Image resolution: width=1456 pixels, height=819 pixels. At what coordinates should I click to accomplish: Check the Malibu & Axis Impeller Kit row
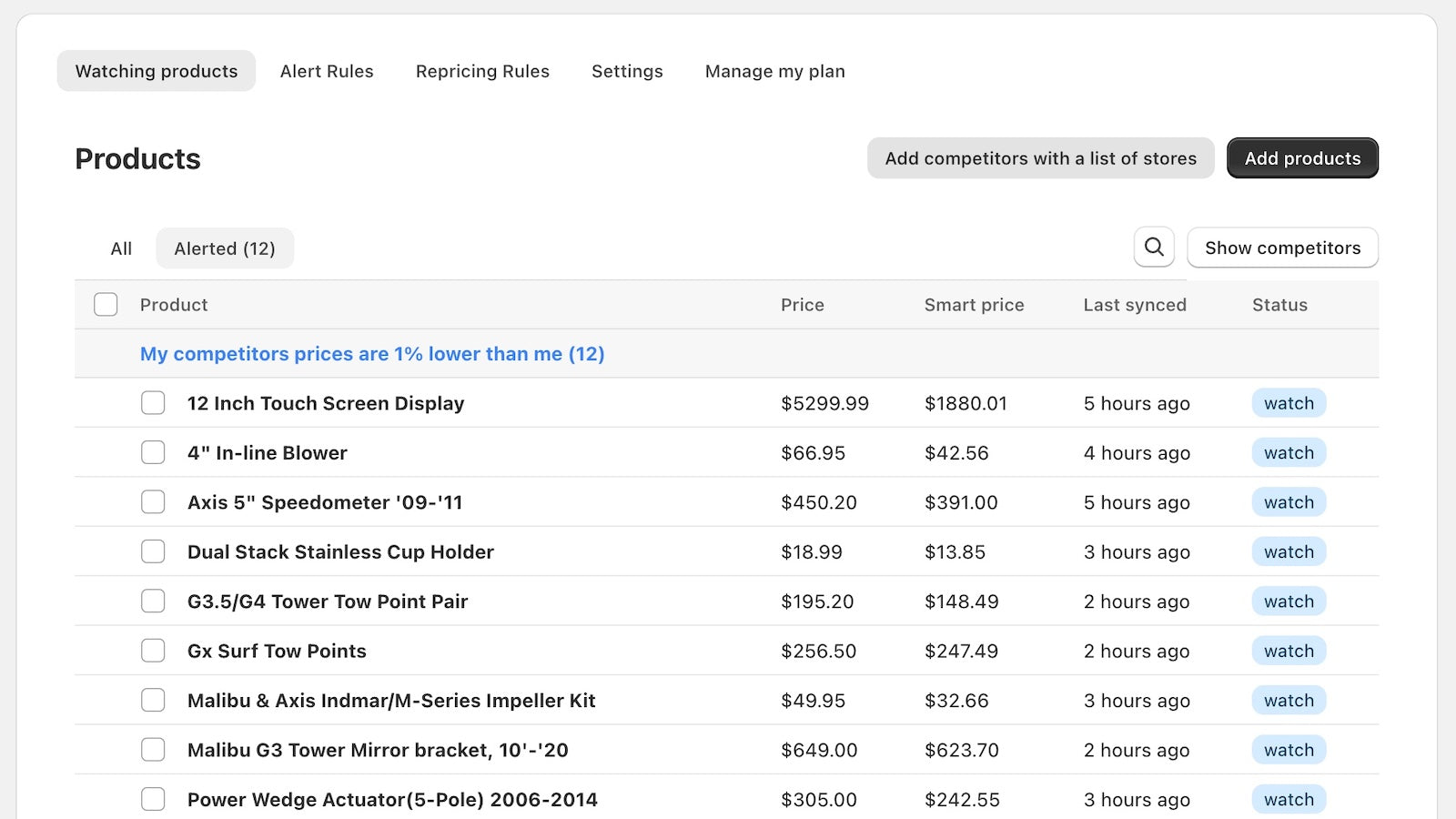tap(153, 700)
